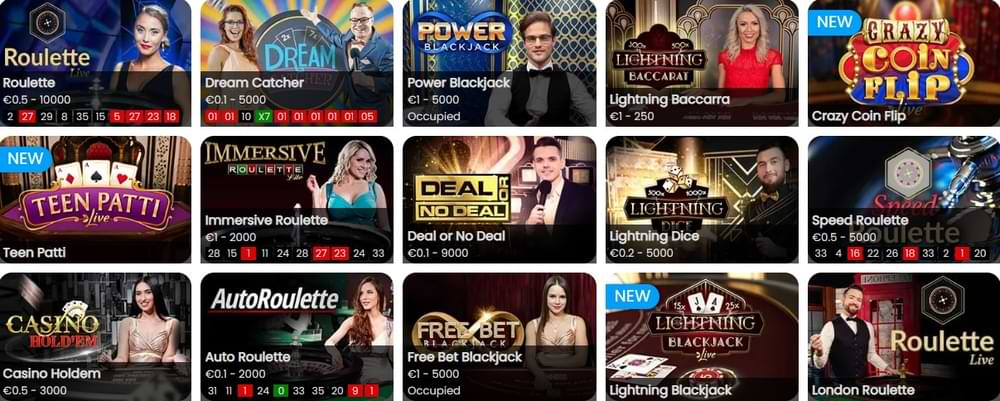Open the Lightning Blackjack game
1000x401 pixels.
(702, 337)
